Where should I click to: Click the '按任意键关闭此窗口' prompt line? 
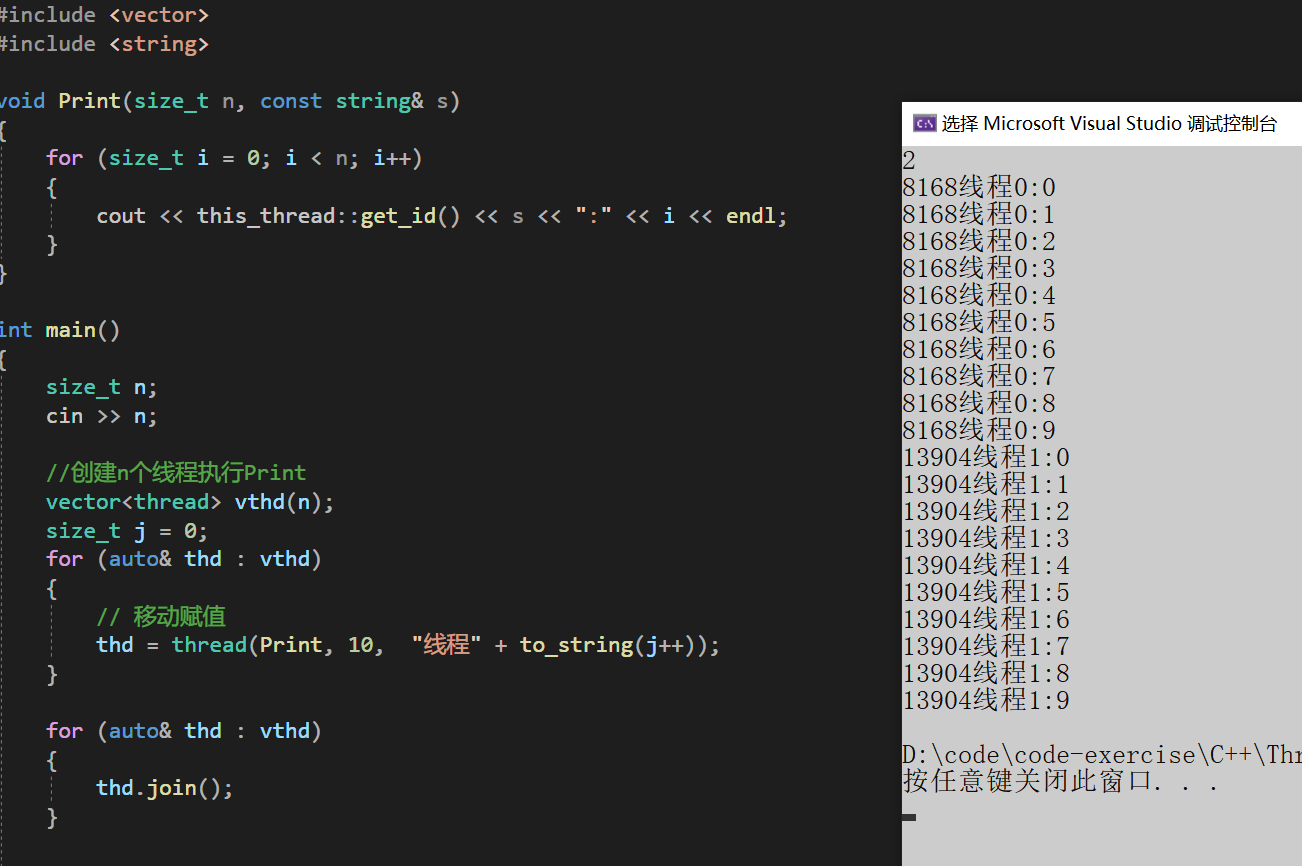coord(1061,782)
